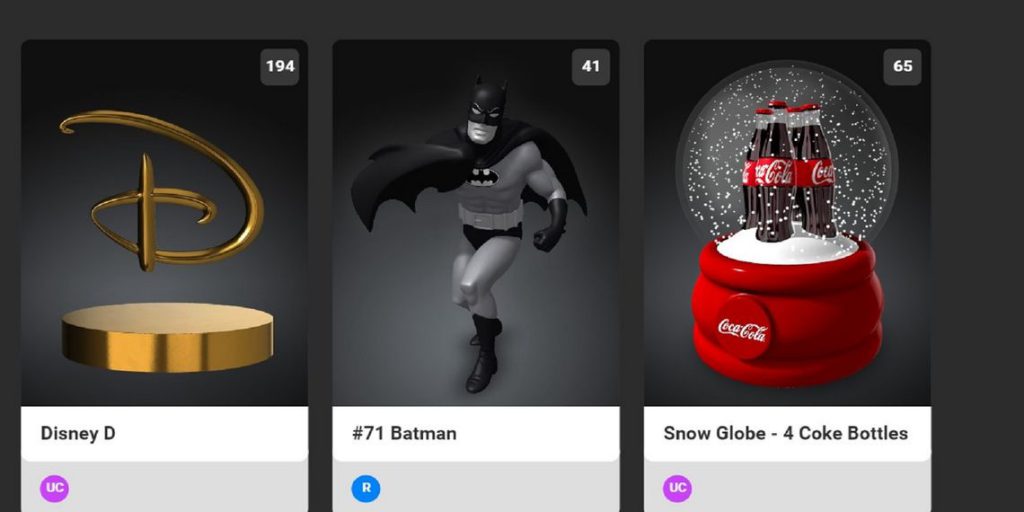Click Batman's black boots
Screen dimensions: 1024x512
(485, 355)
